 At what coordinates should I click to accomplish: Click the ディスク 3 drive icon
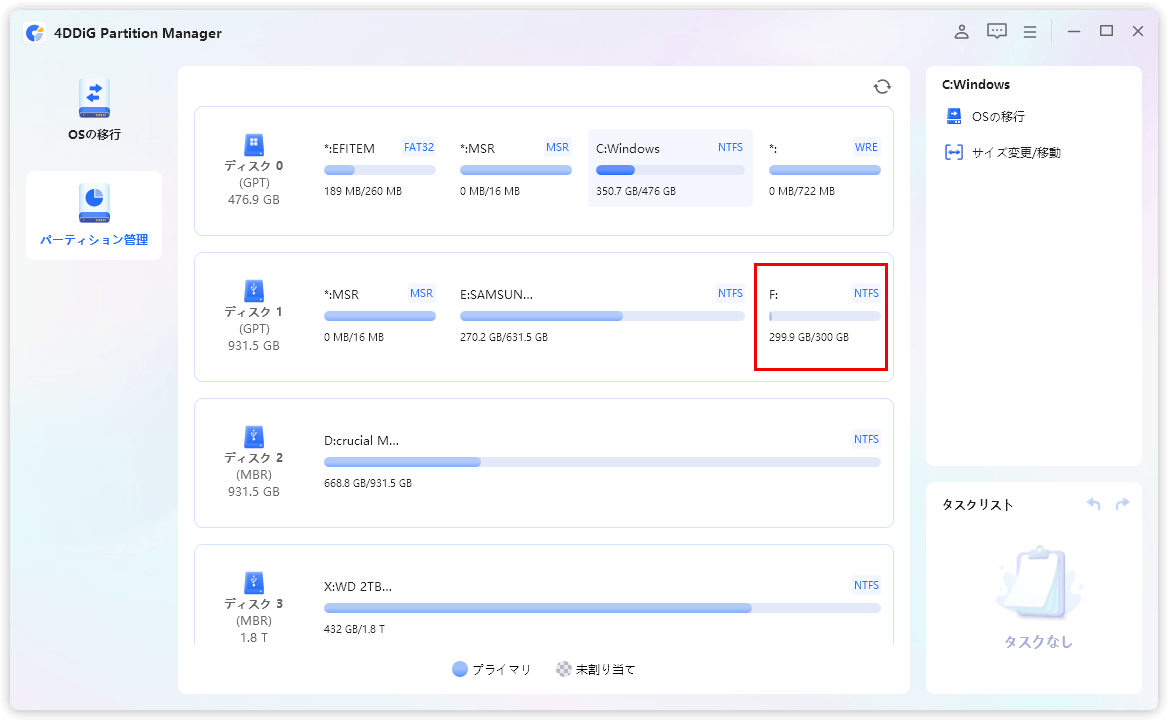[254, 582]
